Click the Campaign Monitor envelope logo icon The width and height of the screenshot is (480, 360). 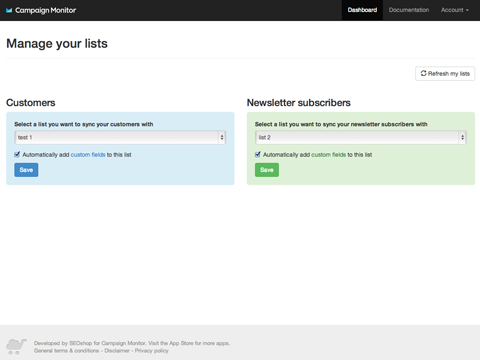(x=9, y=10)
